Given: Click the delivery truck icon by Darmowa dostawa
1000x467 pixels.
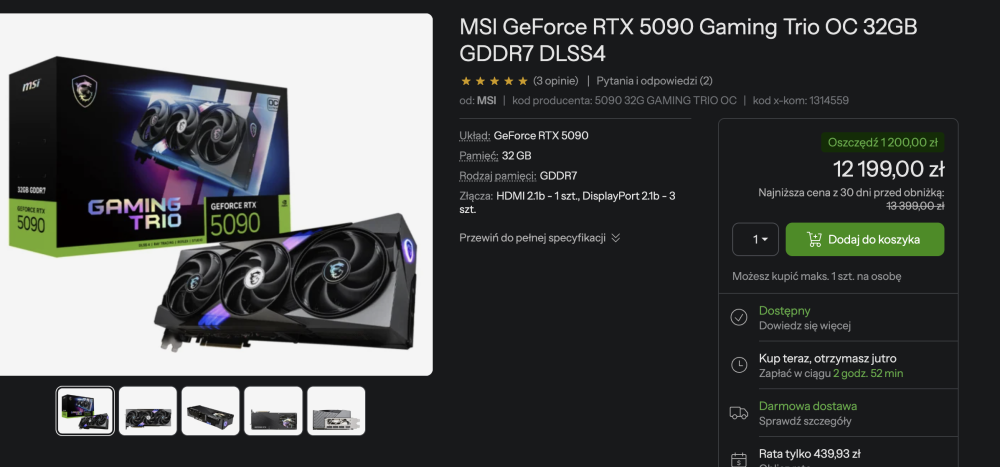Looking at the screenshot, I should point(739,413).
